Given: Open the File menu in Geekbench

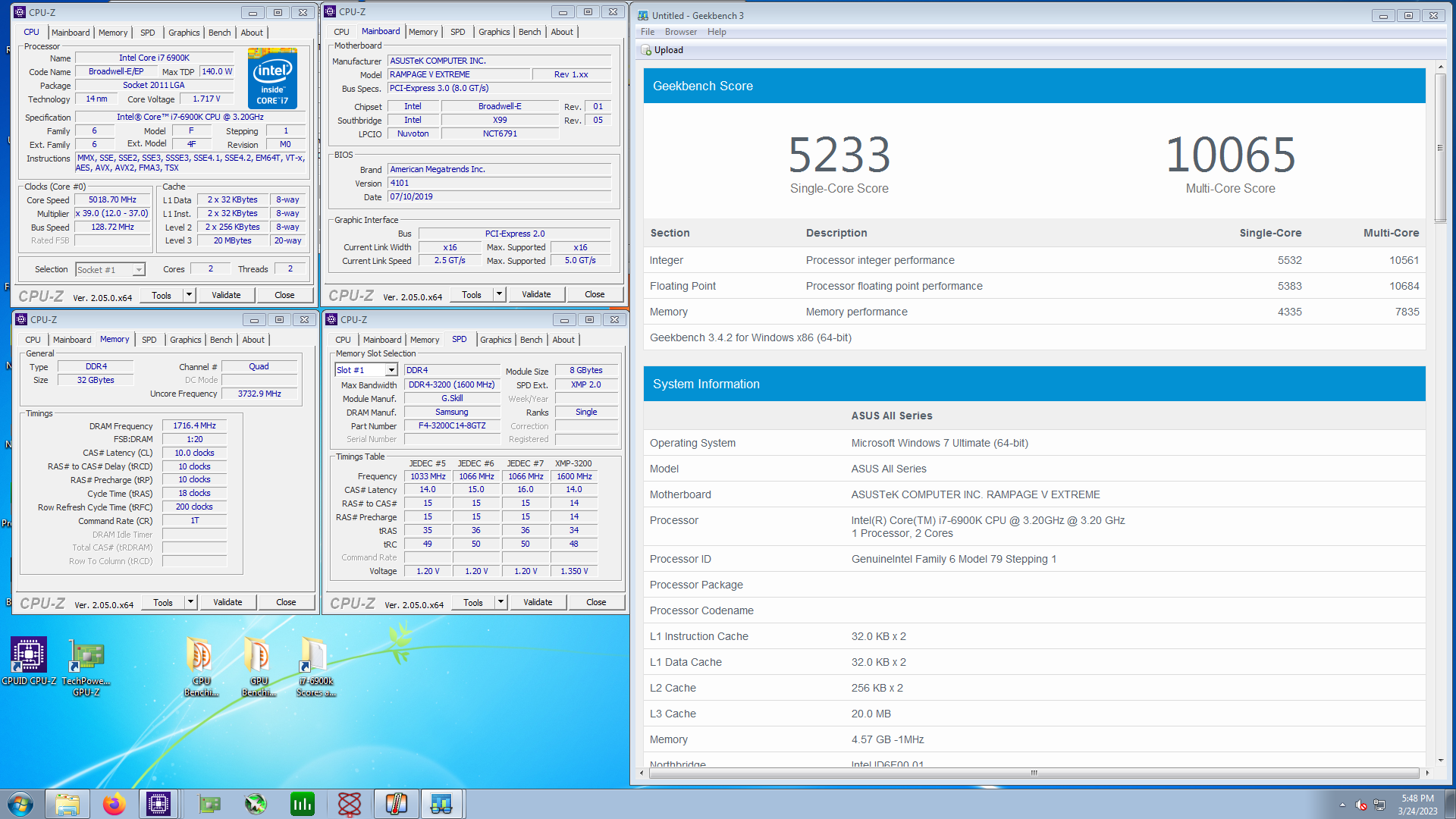Looking at the screenshot, I should tap(648, 32).
